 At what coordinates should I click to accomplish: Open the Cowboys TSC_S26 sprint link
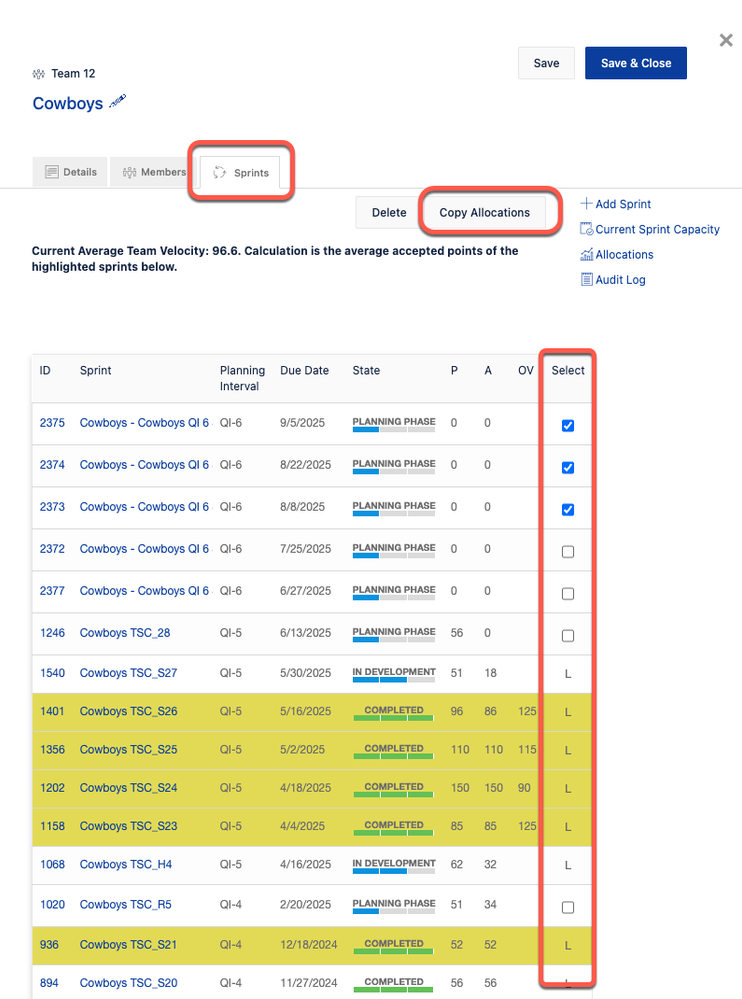click(x=128, y=712)
